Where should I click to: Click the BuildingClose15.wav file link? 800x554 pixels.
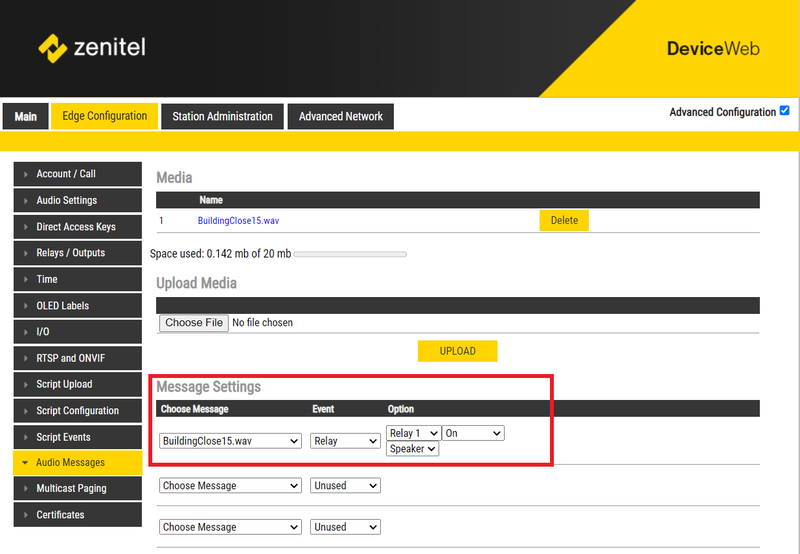(245, 220)
